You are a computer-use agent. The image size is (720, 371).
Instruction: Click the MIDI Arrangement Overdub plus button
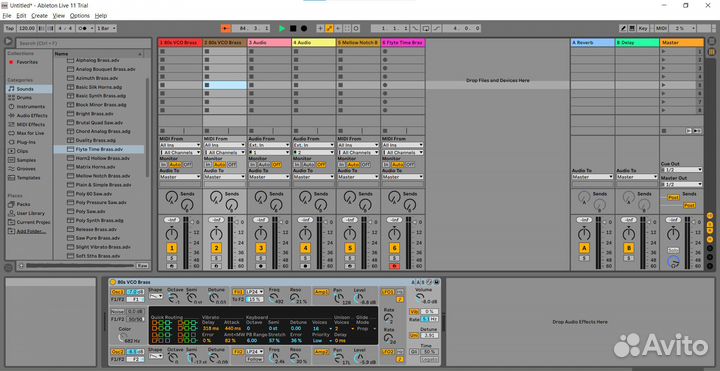coord(320,28)
